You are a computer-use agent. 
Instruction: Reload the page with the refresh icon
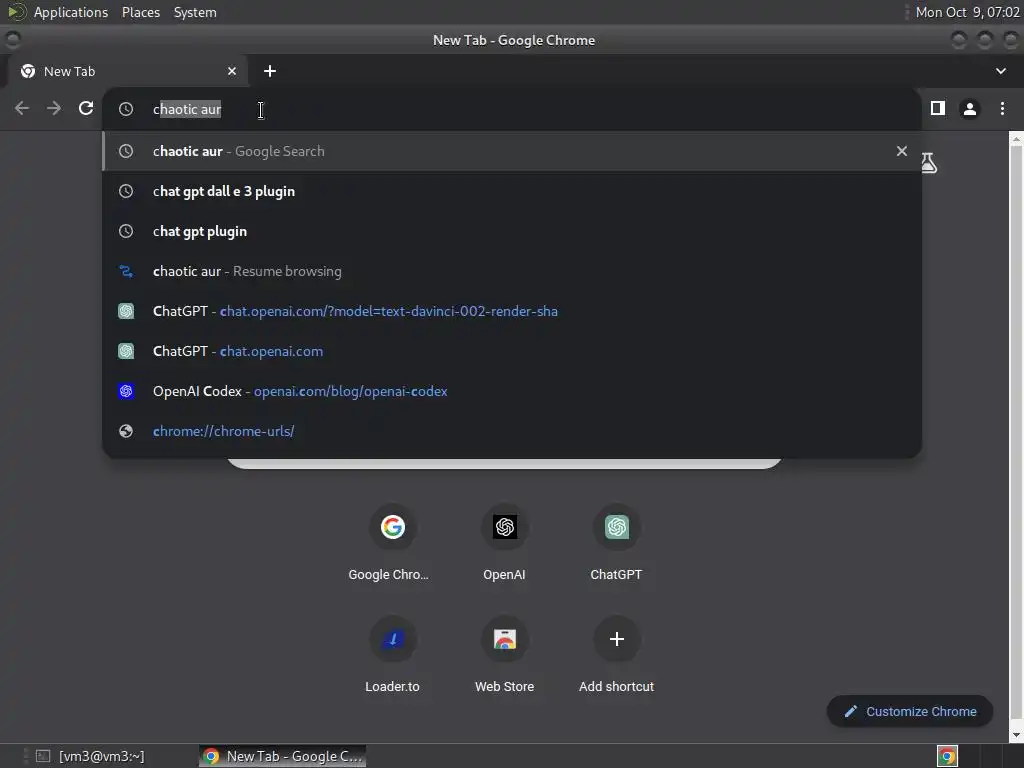(x=86, y=108)
